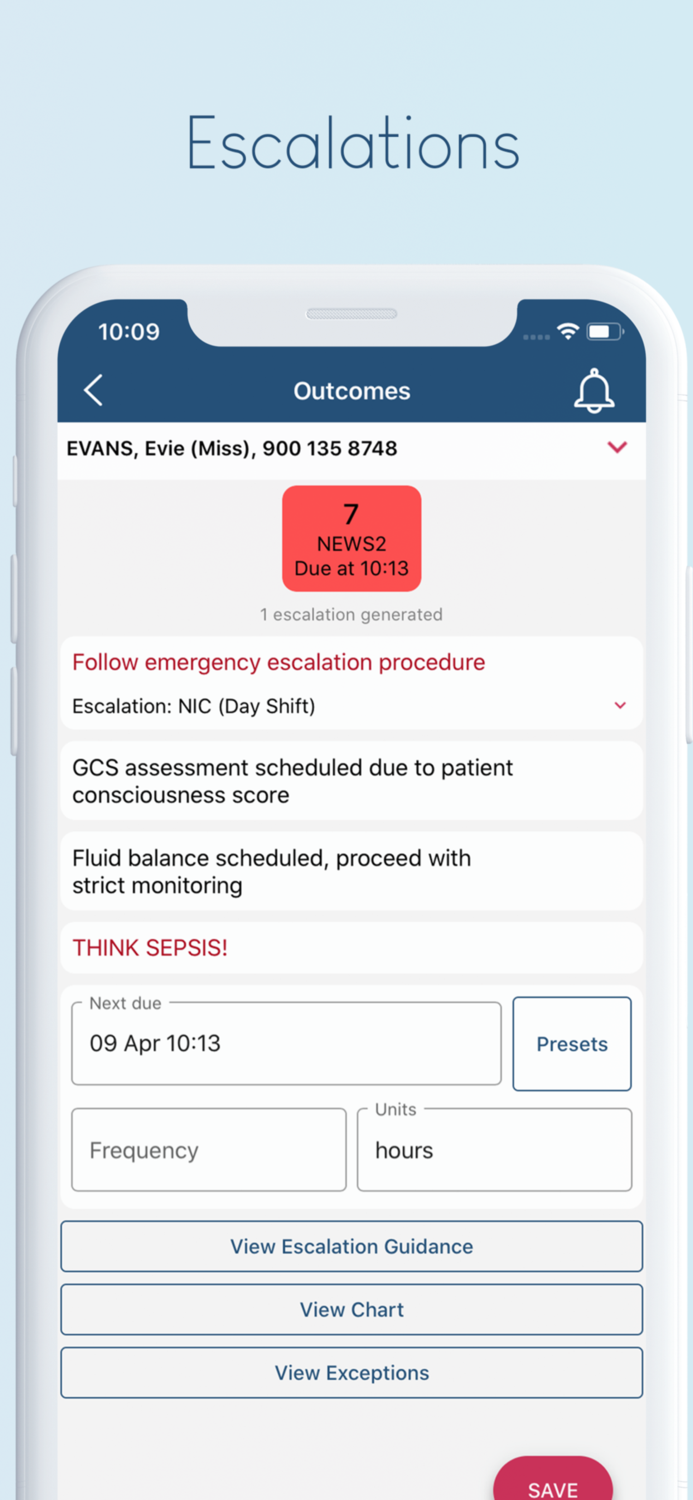Image resolution: width=693 pixels, height=1500 pixels.
Task: Open View Chart
Action: point(351,1310)
